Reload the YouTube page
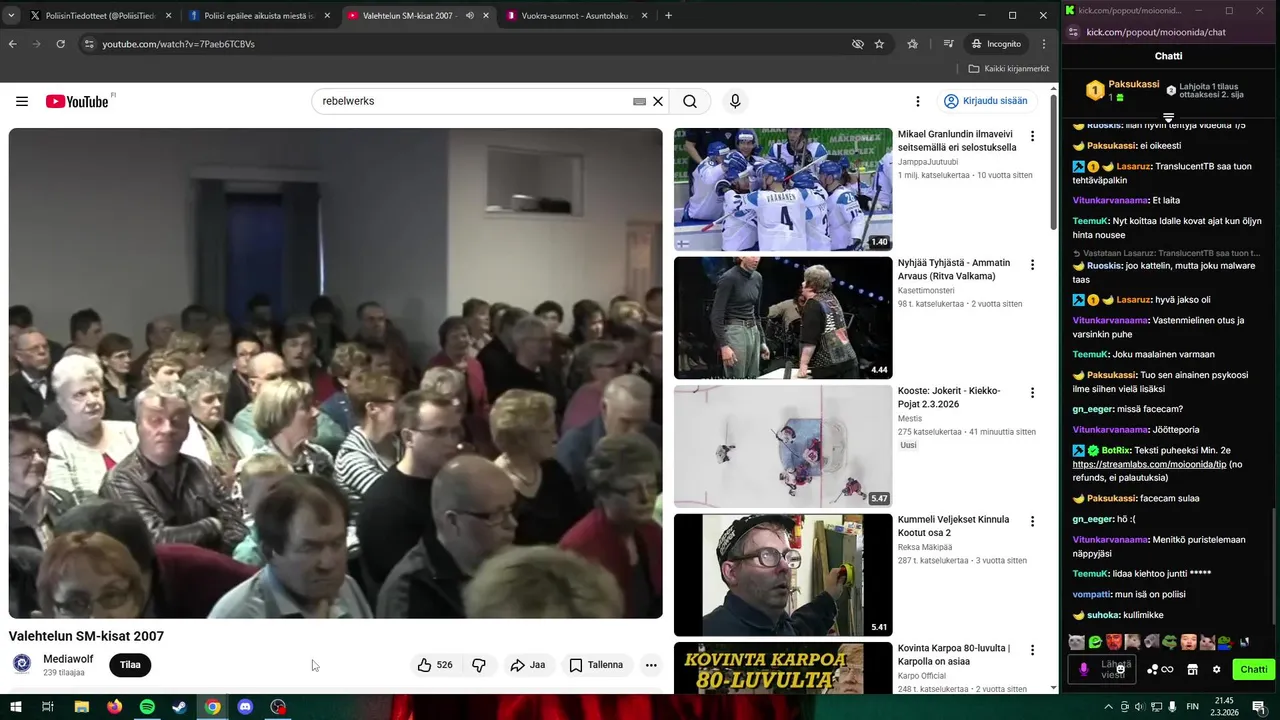The height and width of the screenshot is (720, 1280). (x=60, y=44)
